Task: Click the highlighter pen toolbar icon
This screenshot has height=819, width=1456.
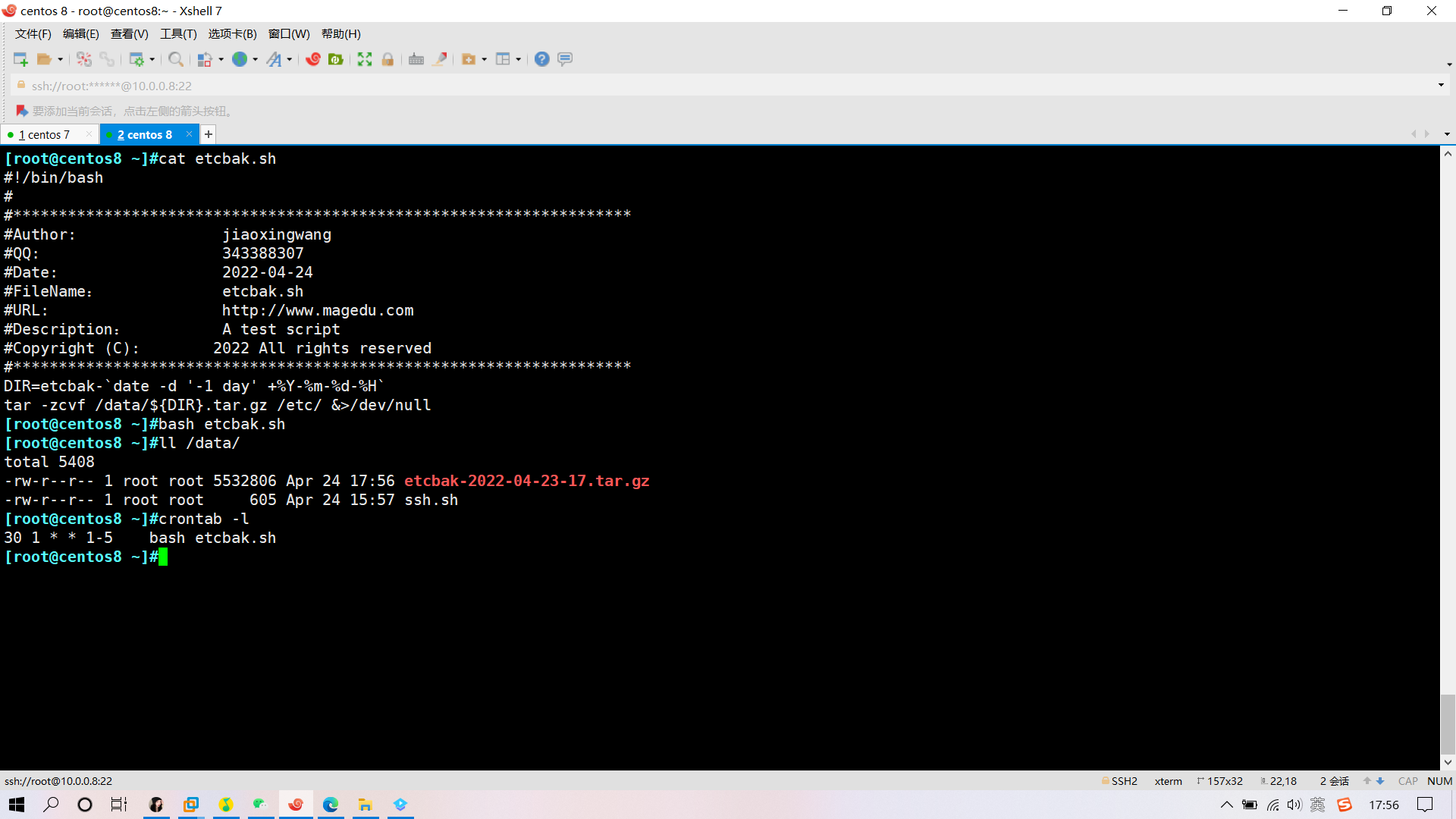Action: point(439,59)
